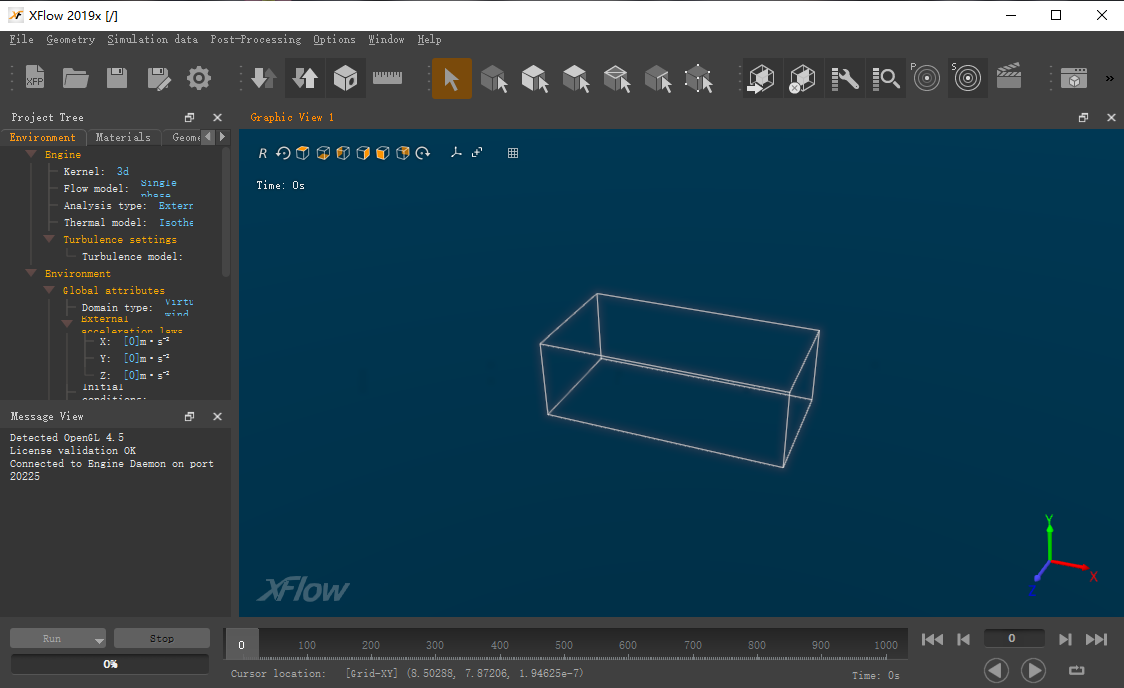Open the Run button dropdown arrow

click(99, 639)
